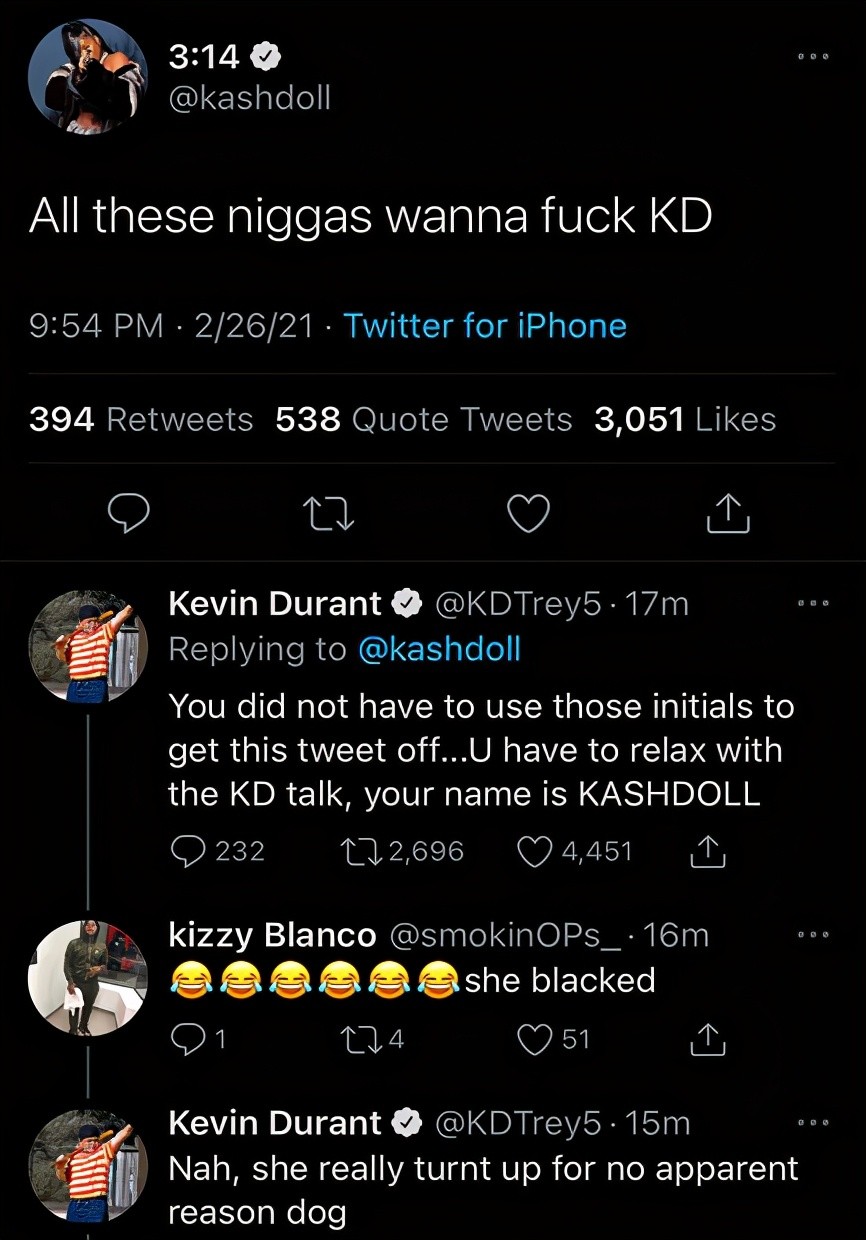The image size is (866, 1240).
Task: Retweet kizzy Blanco's tweet
Action: (x=358, y=1040)
